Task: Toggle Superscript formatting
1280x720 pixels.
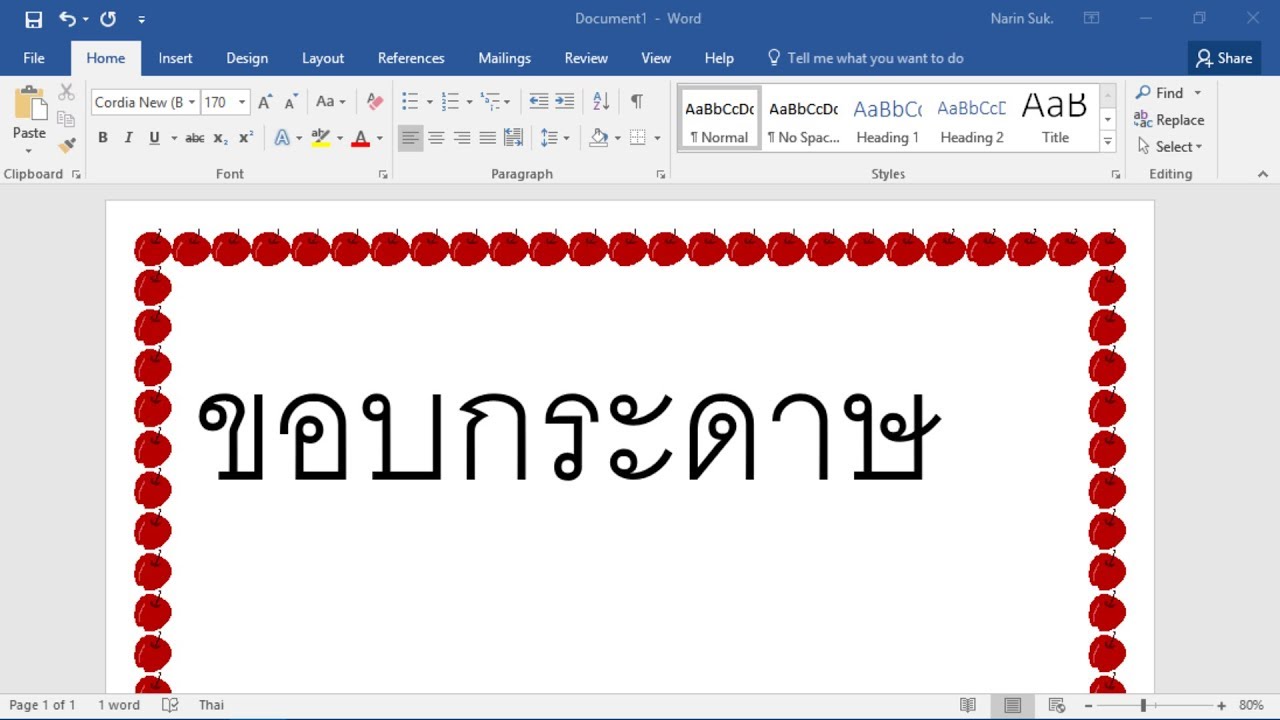Action: tap(246, 138)
